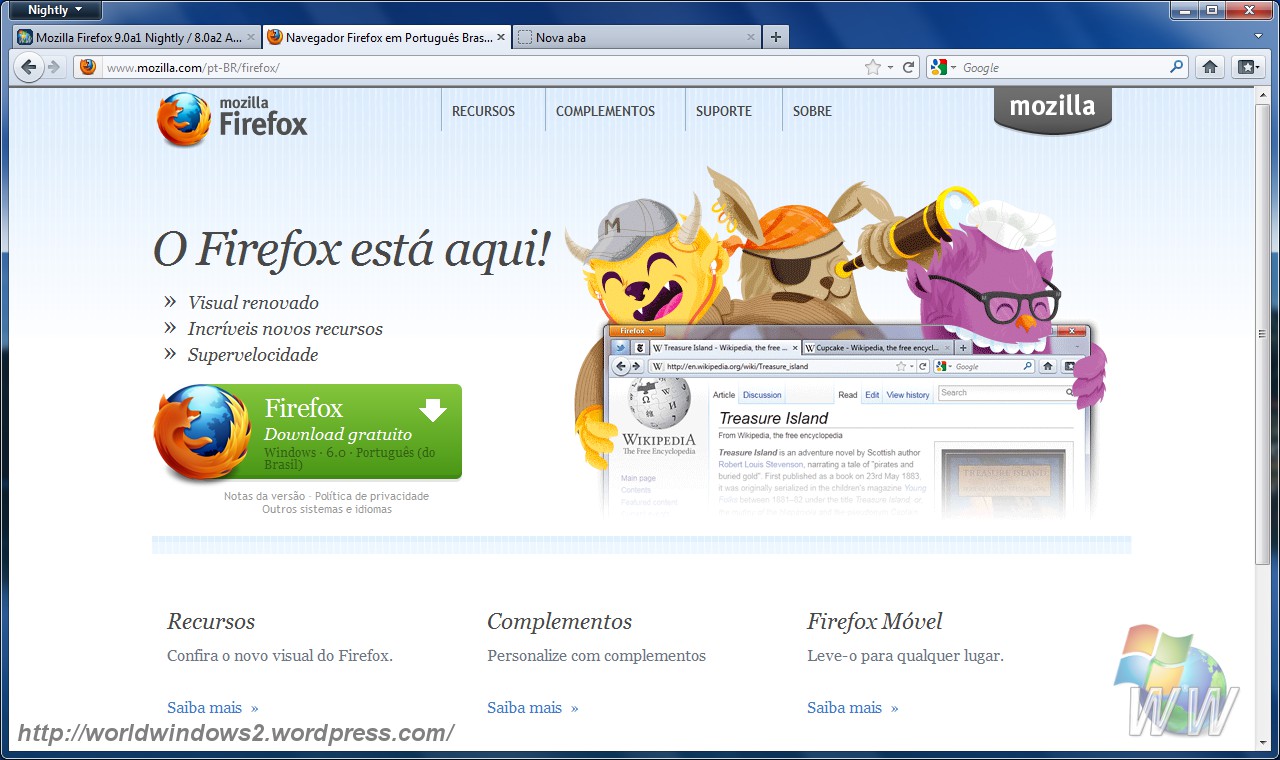Open the mozilla tab banner

pyautogui.click(x=1052, y=108)
